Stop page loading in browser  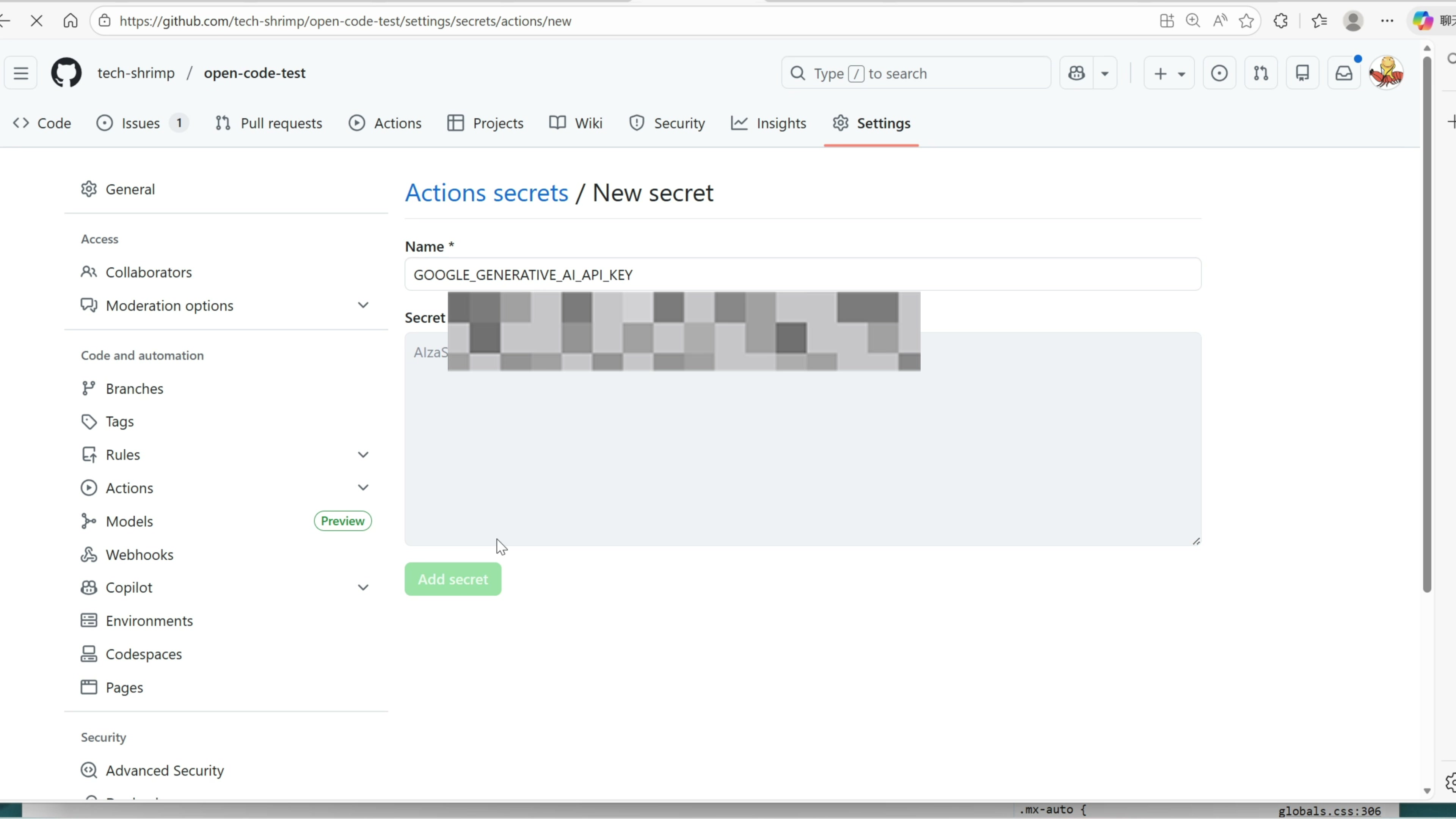[37, 21]
